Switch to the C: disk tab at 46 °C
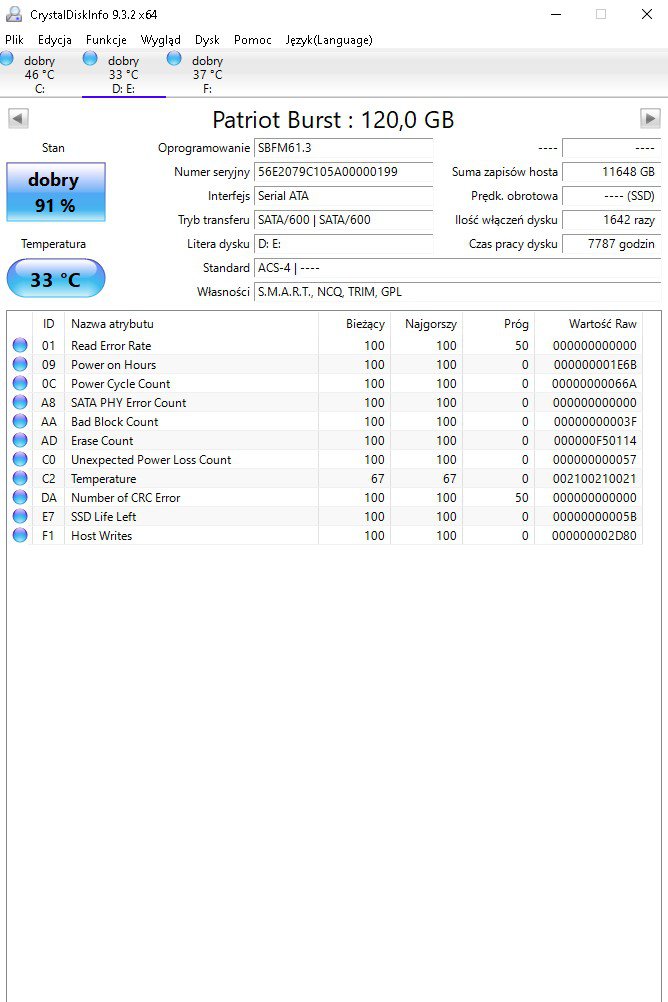This screenshot has width=668, height=1002. coord(40,74)
